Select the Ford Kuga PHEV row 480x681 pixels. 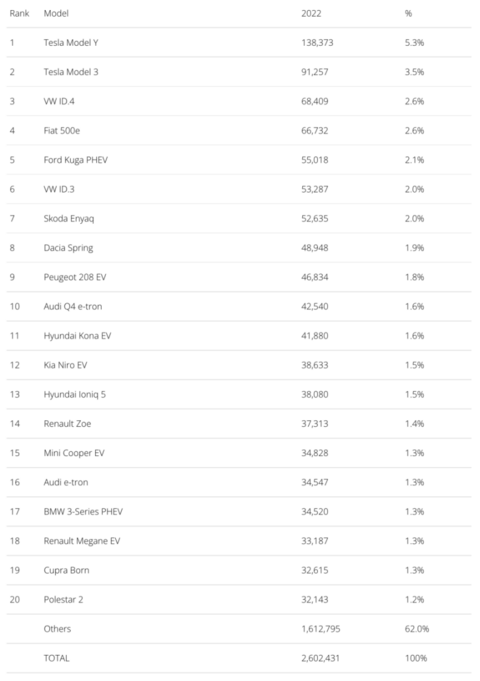[x=239, y=160]
